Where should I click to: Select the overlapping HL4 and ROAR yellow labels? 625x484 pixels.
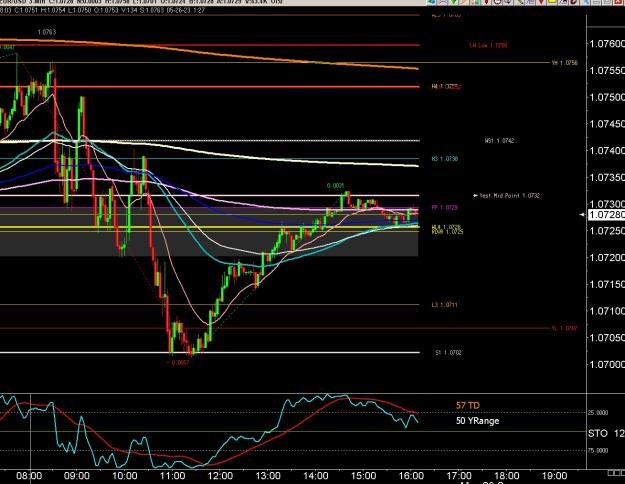click(447, 229)
